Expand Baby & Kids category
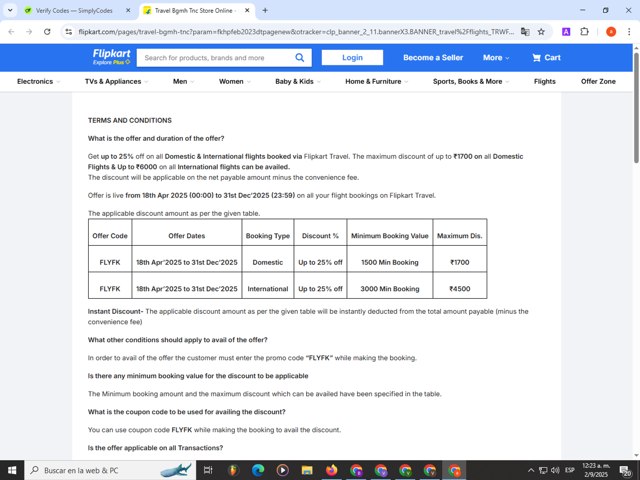The image size is (640, 480). 298,81
